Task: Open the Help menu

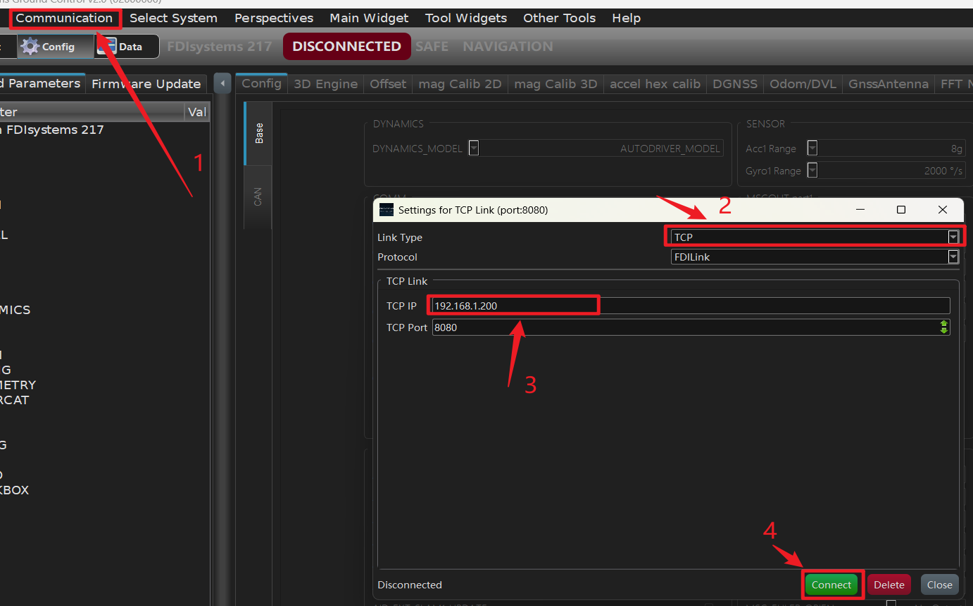Action: (x=626, y=18)
